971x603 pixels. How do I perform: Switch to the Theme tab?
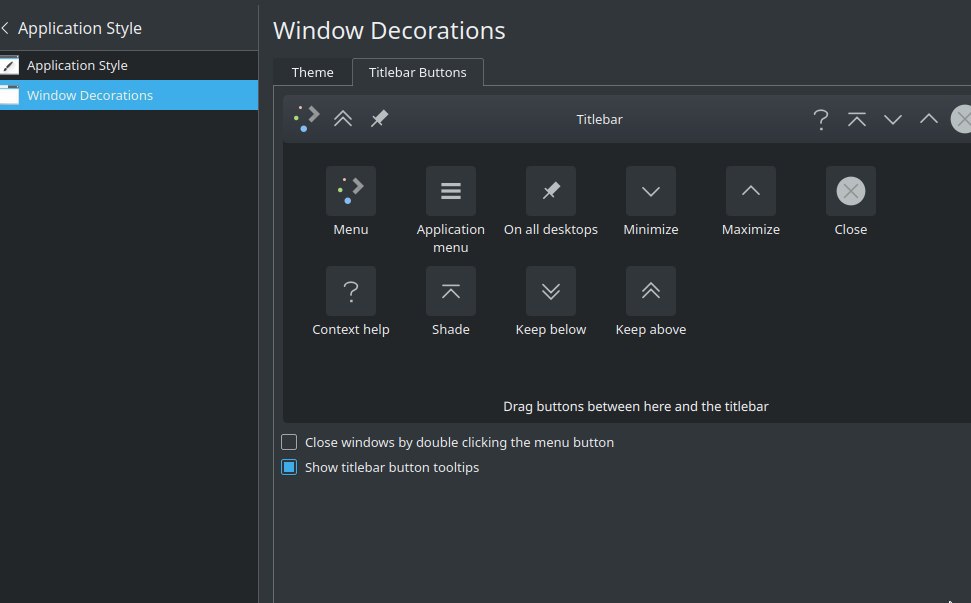(x=313, y=72)
